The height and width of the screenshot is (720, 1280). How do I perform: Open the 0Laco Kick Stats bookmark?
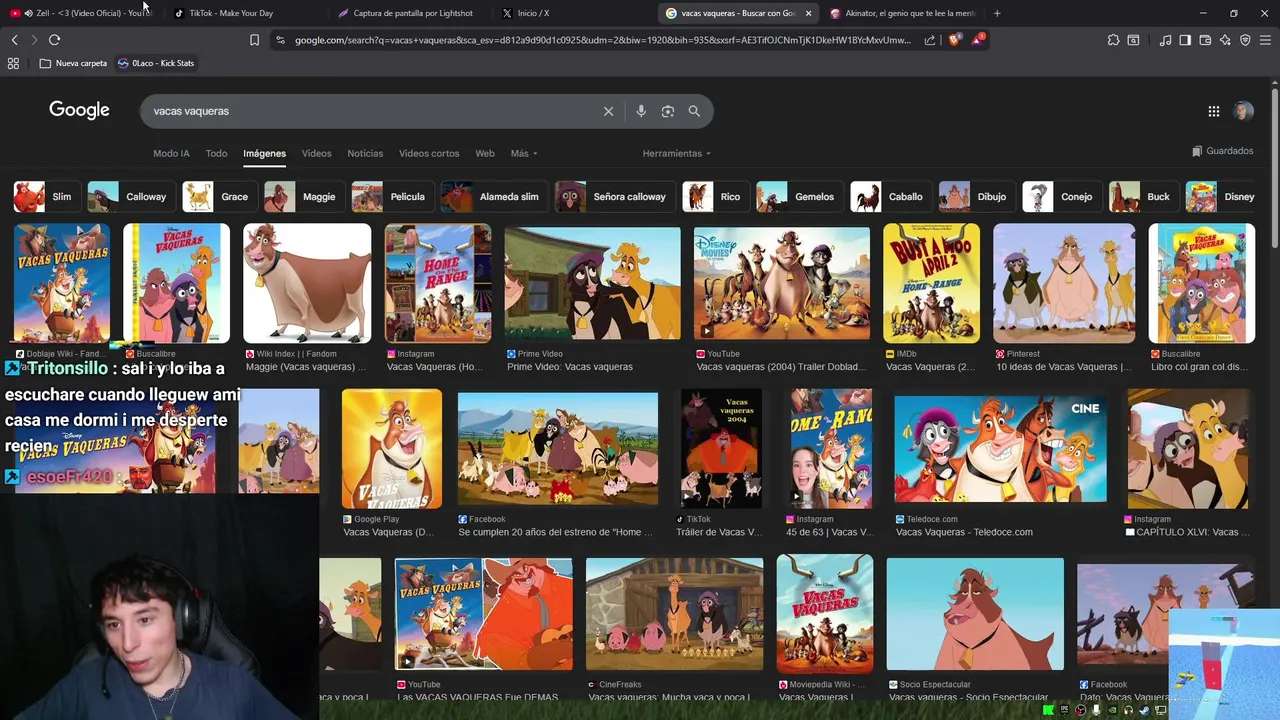coord(156,63)
